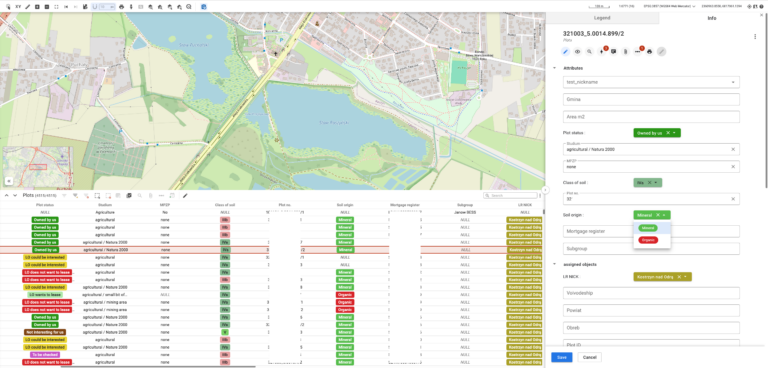Switch to the Legend tab

tap(602, 18)
